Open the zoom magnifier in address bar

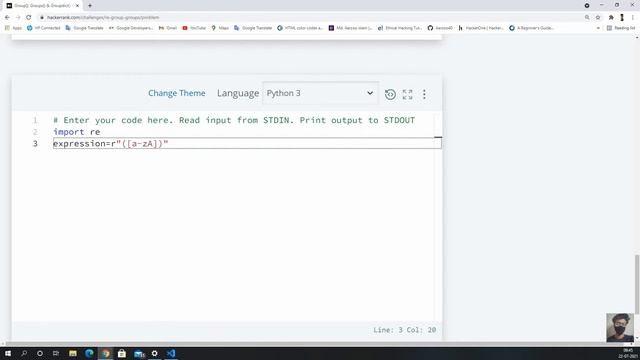(x=587, y=18)
